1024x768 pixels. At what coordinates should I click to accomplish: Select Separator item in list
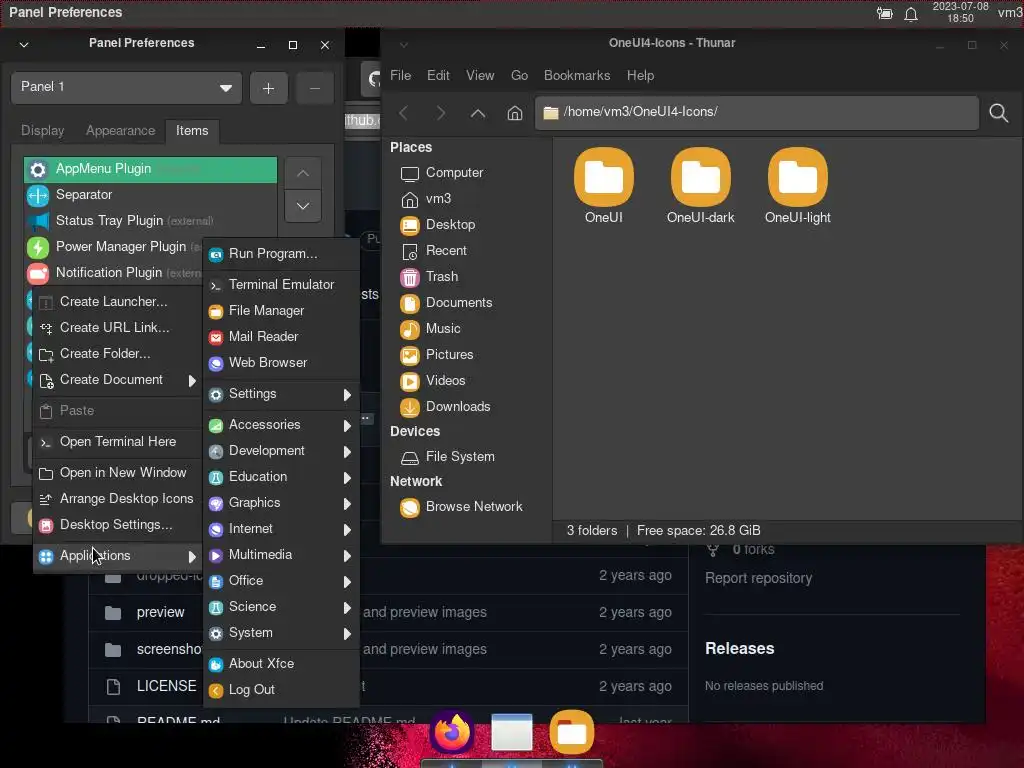[150, 195]
